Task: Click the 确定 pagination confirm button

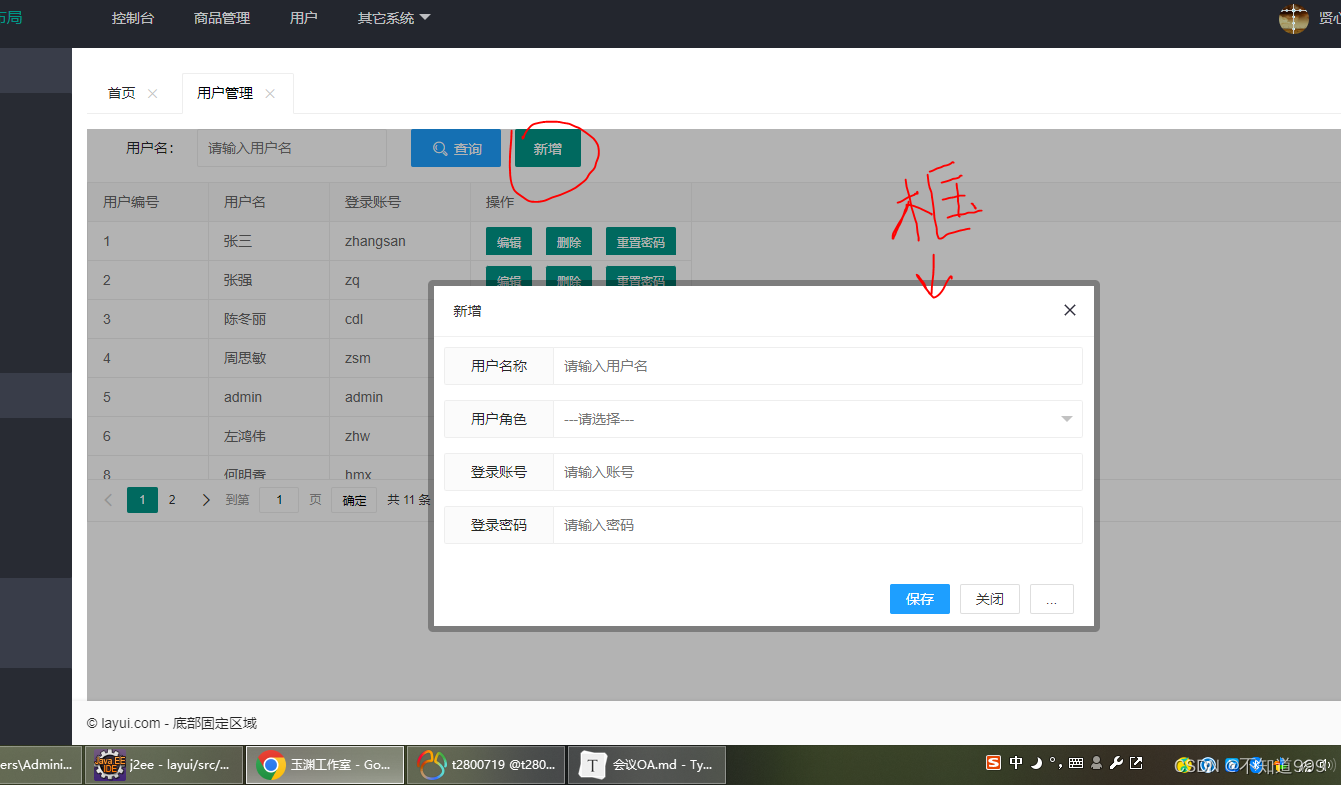Action: (355, 500)
